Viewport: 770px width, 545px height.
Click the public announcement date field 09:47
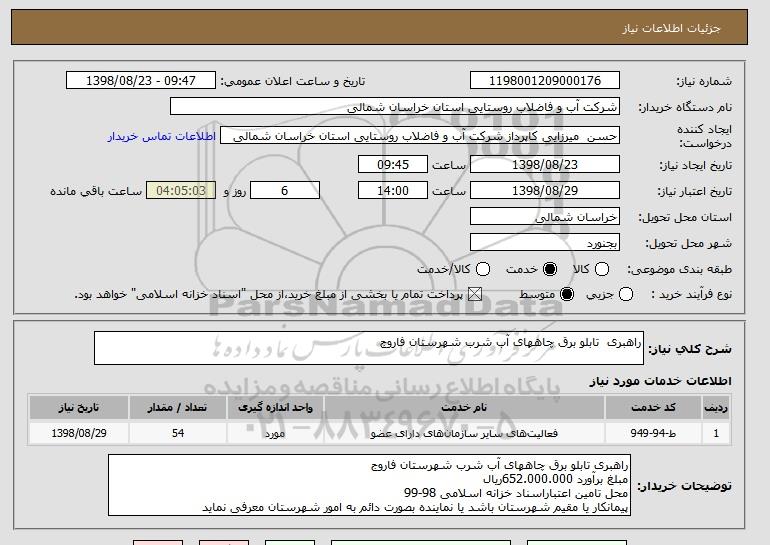click(141, 81)
